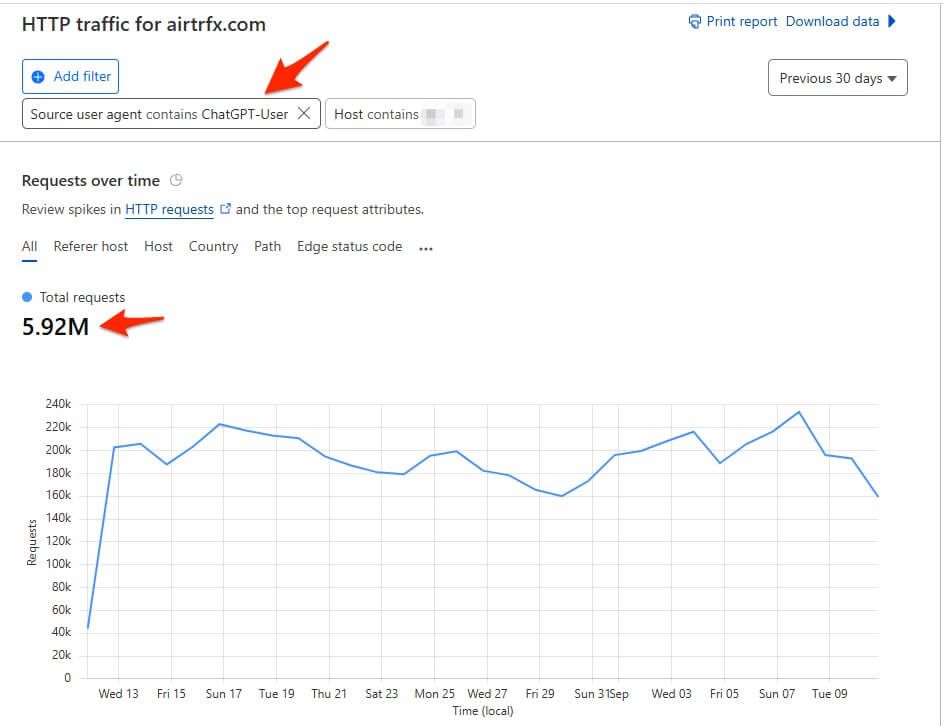Select the All tab
The image size is (944, 726).
pyautogui.click(x=29, y=247)
